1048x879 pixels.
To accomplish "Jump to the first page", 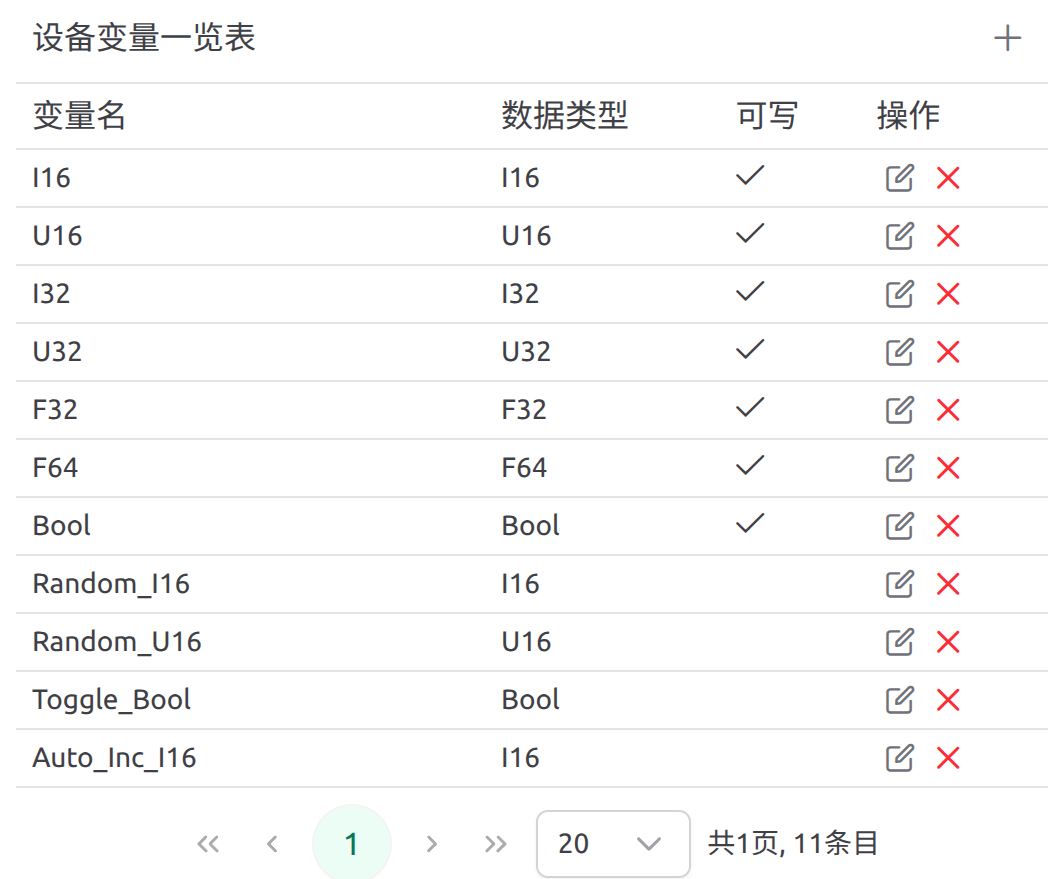I will pos(208,844).
